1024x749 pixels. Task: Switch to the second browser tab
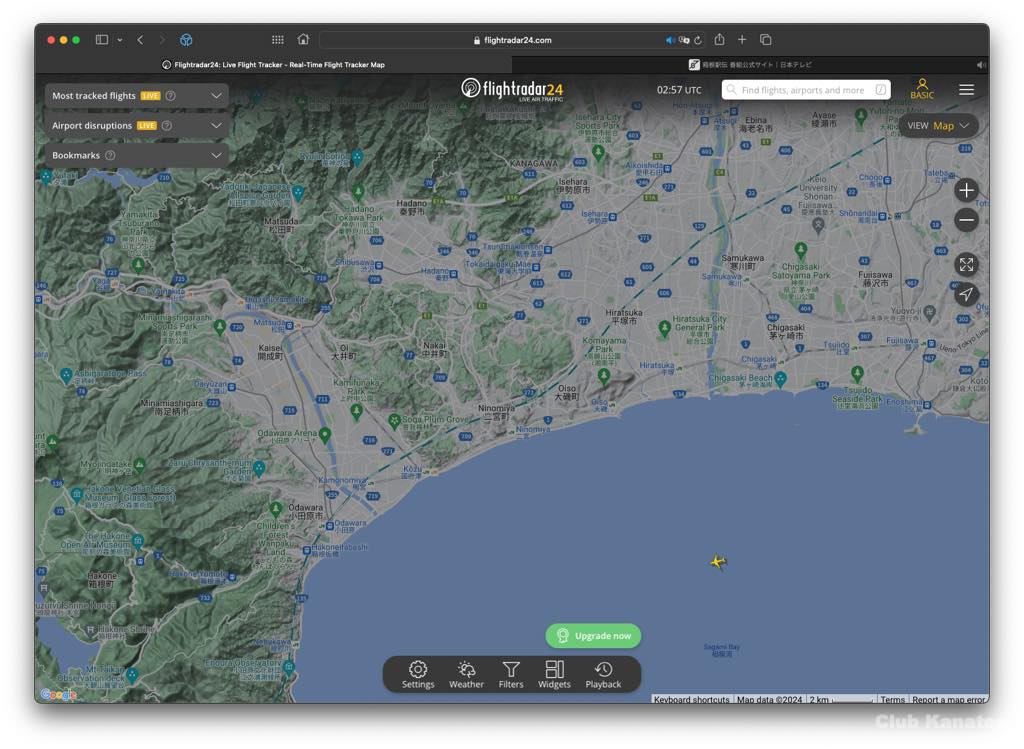coord(750,65)
